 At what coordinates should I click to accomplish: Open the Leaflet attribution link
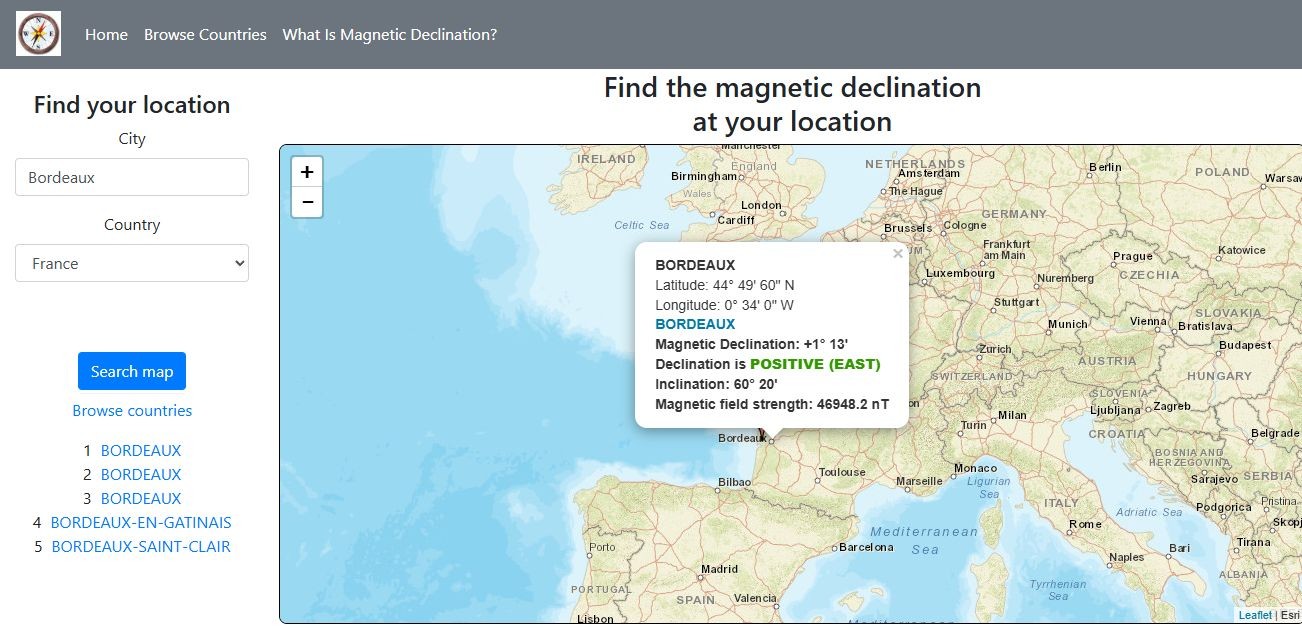(x=1255, y=615)
